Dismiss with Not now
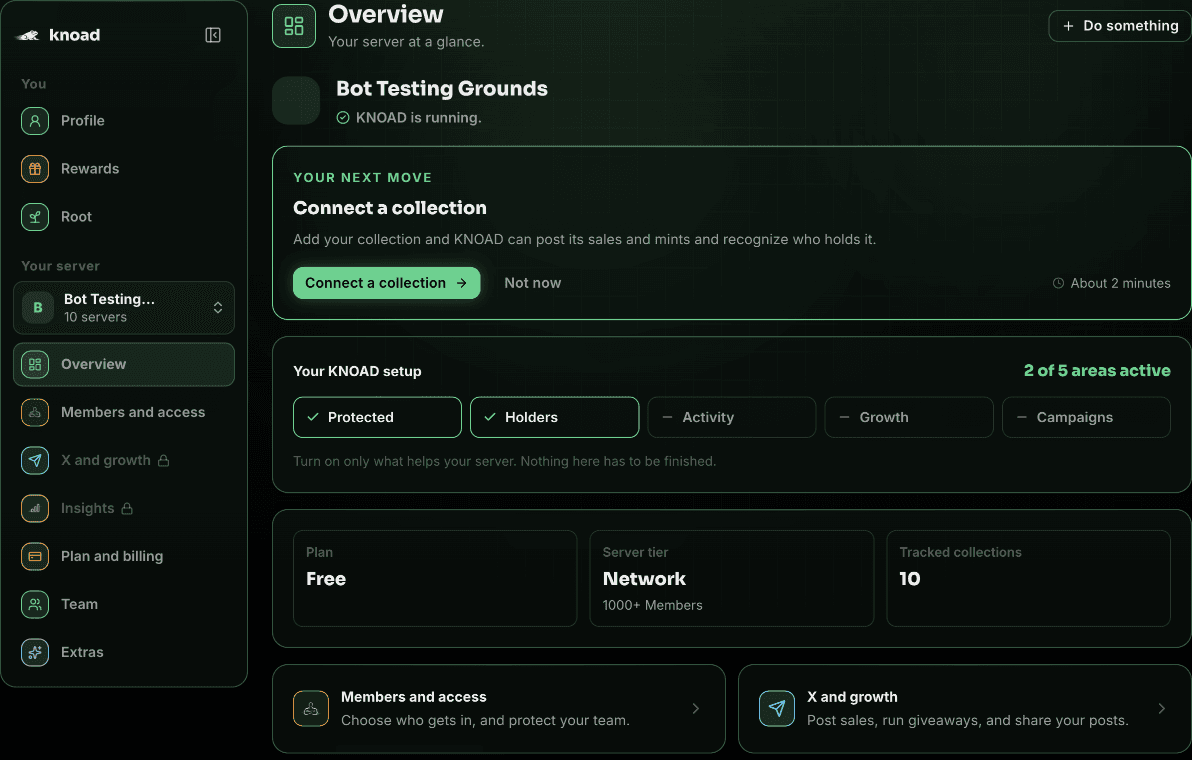 point(532,283)
